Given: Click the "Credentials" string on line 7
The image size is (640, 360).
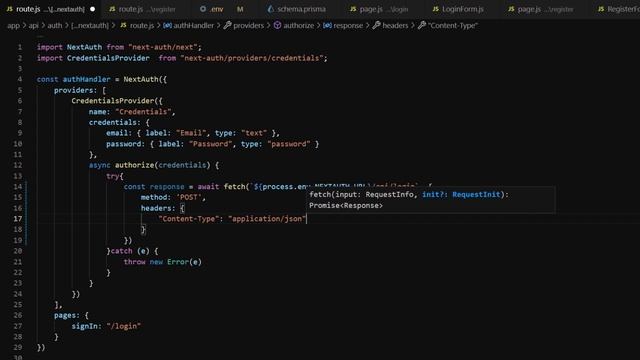Looking at the screenshot, I should pyautogui.click(x=143, y=111).
